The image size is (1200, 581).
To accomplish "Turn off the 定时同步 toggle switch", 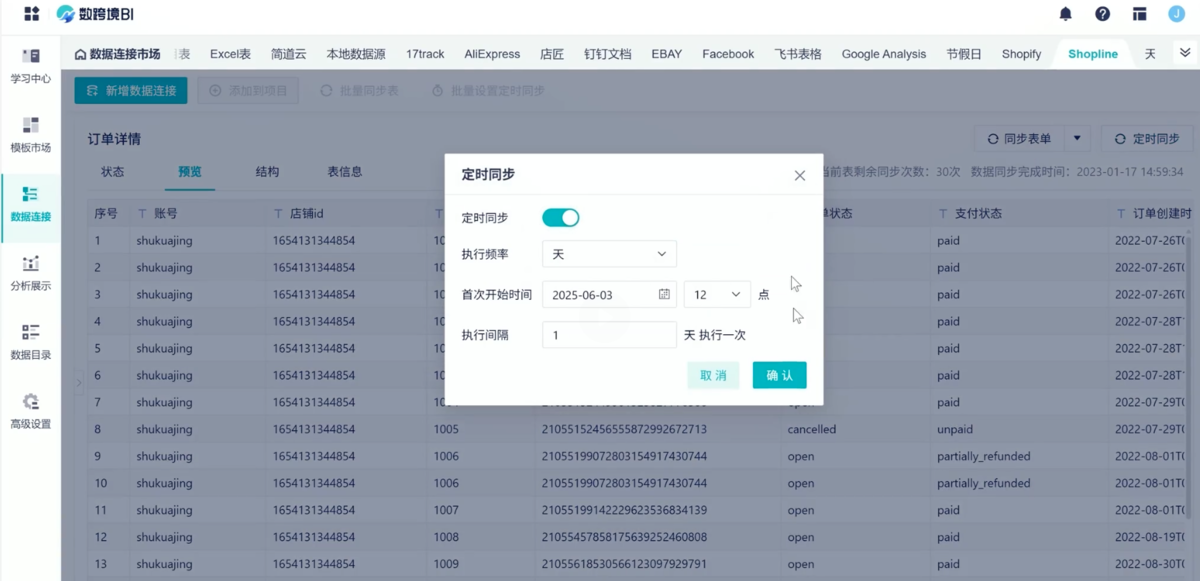I will point(560,218).
